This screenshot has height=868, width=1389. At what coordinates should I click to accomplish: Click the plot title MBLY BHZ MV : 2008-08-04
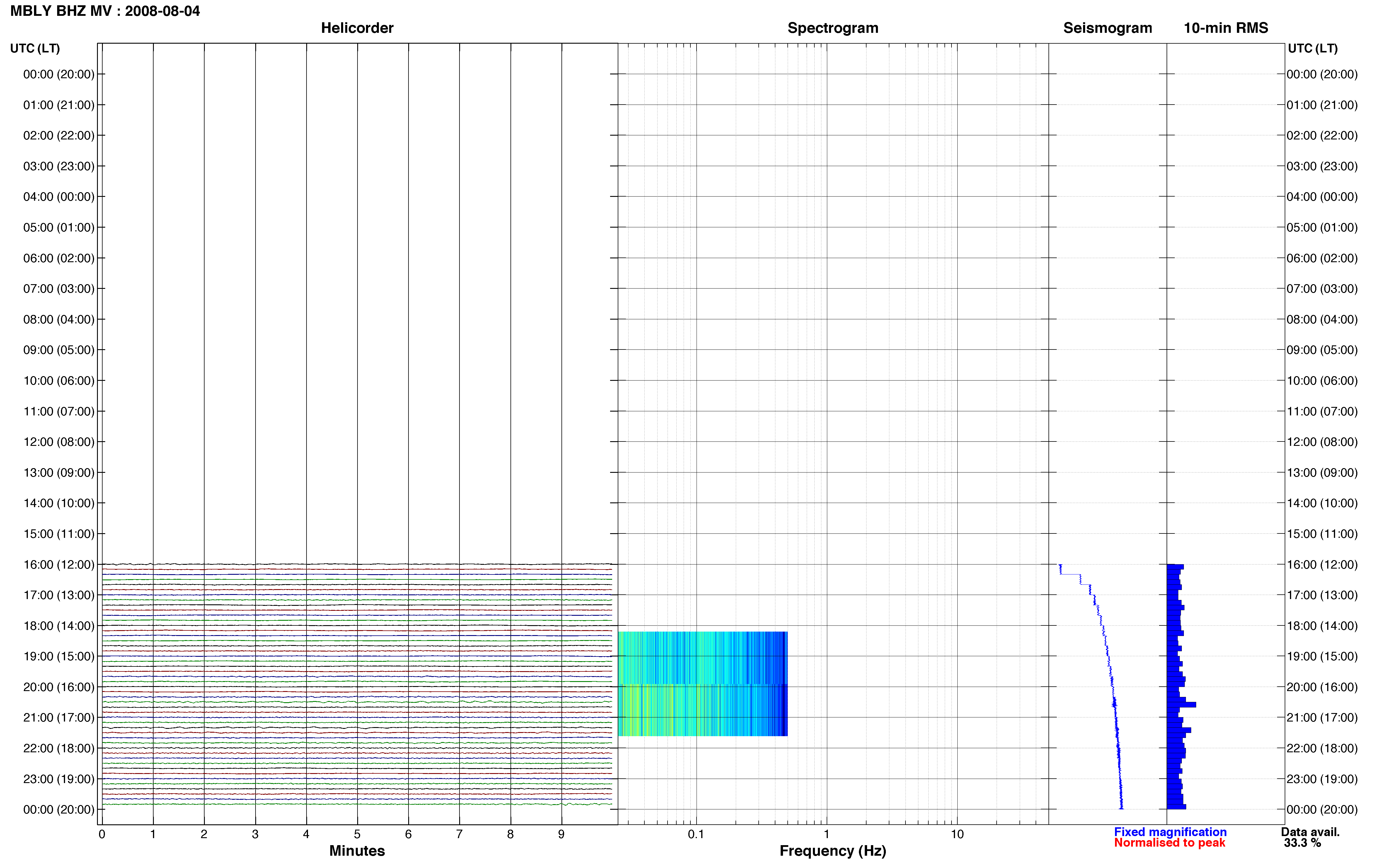pyautogui.click(x=105, y=11)
